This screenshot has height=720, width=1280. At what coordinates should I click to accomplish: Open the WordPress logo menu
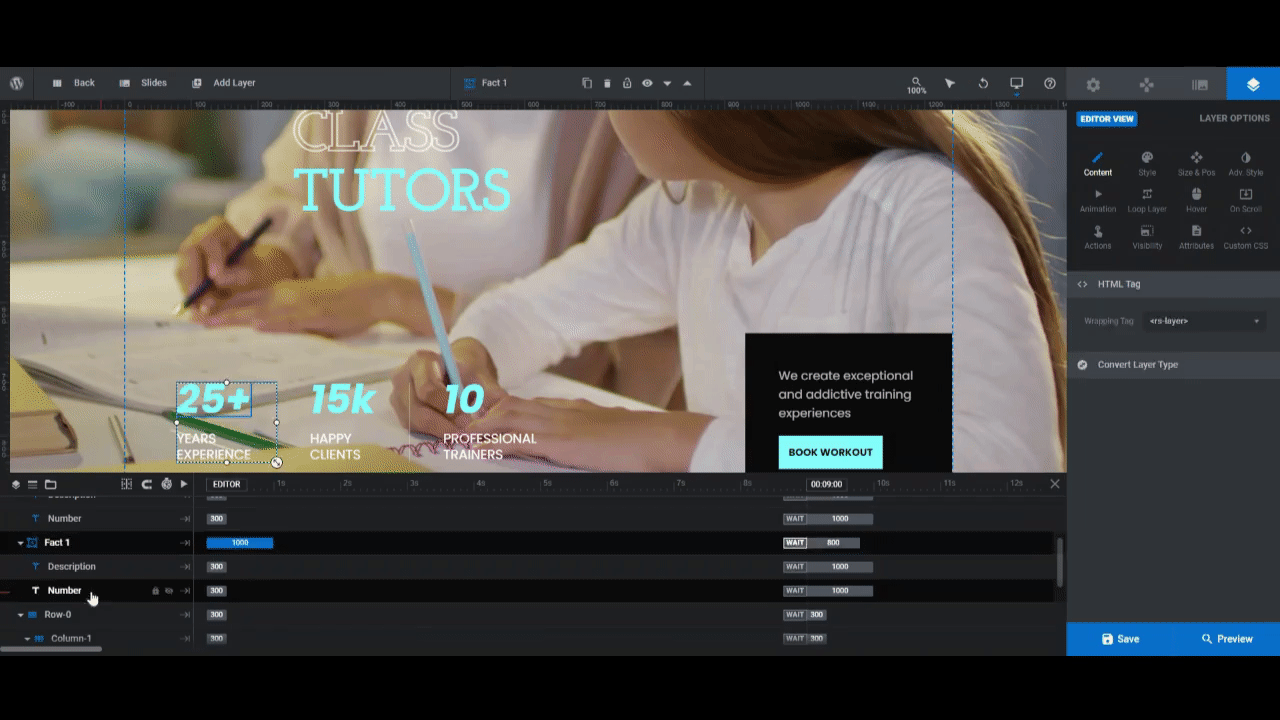click(16, 83)
